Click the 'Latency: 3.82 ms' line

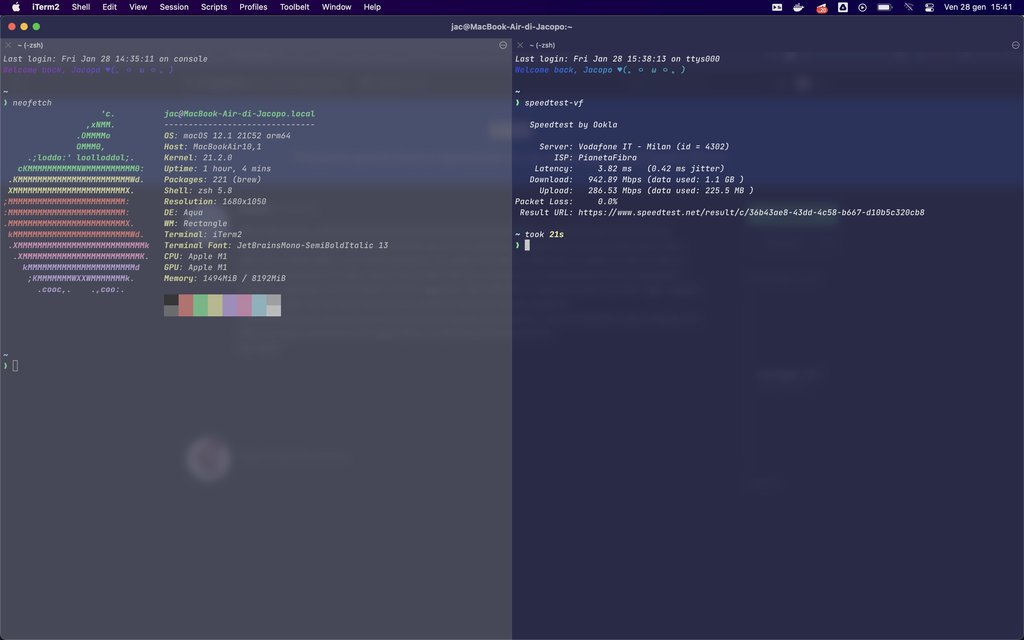(x=630, y=168)
